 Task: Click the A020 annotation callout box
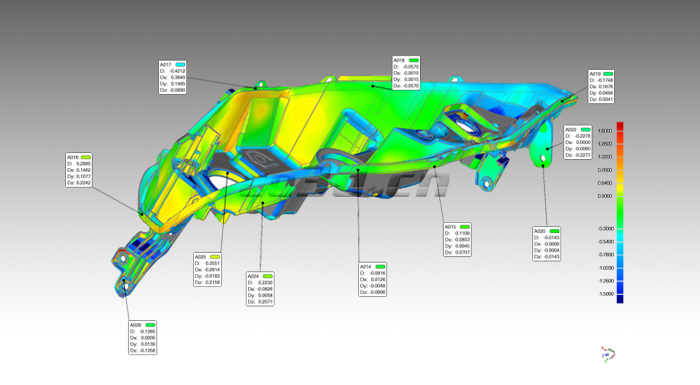point(546,244)
